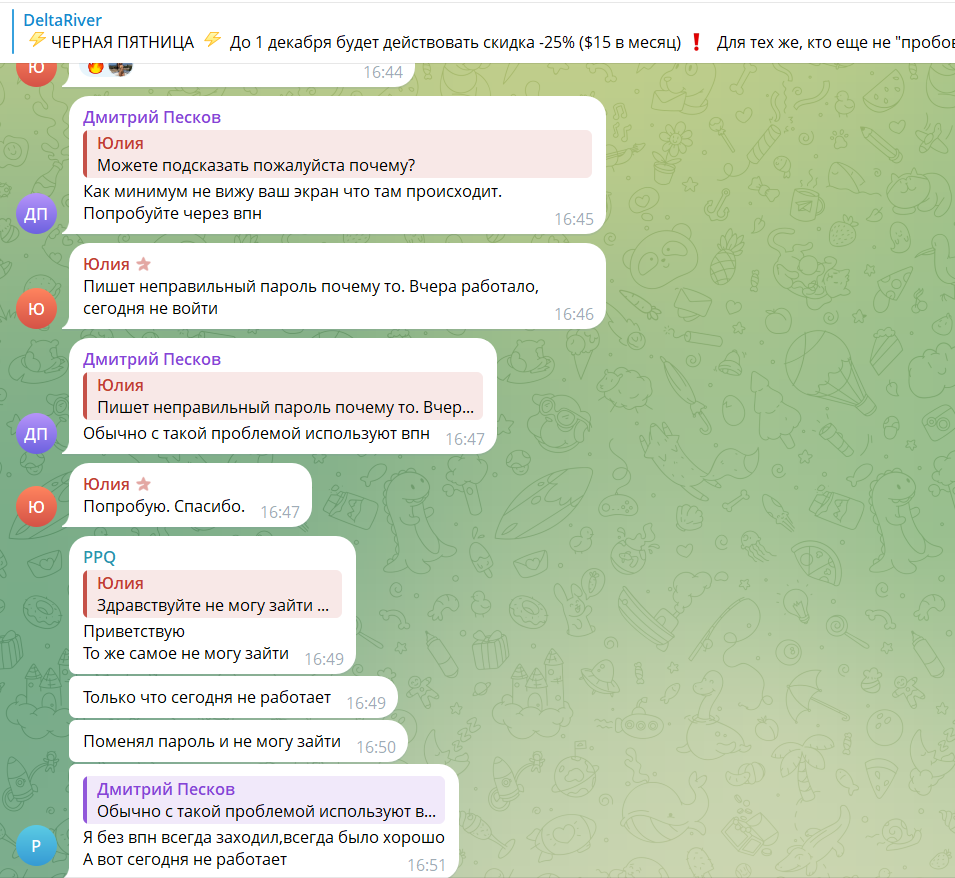Open Юлия's avatar beside the 16:46 message
The width and height of the screenshot is (955, 878).
coord(37,309)
